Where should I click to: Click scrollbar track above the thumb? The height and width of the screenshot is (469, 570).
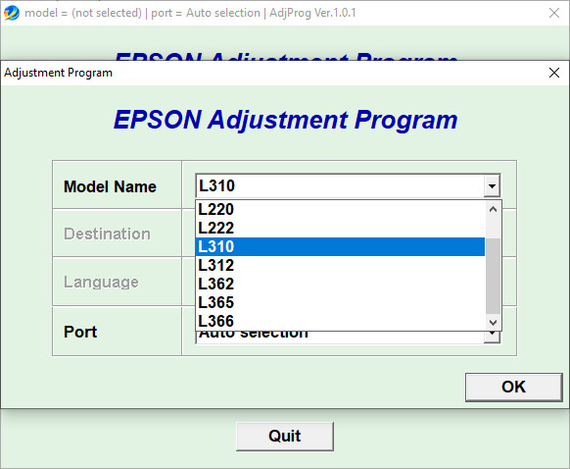pyautogui.click(x=493, y=228)
